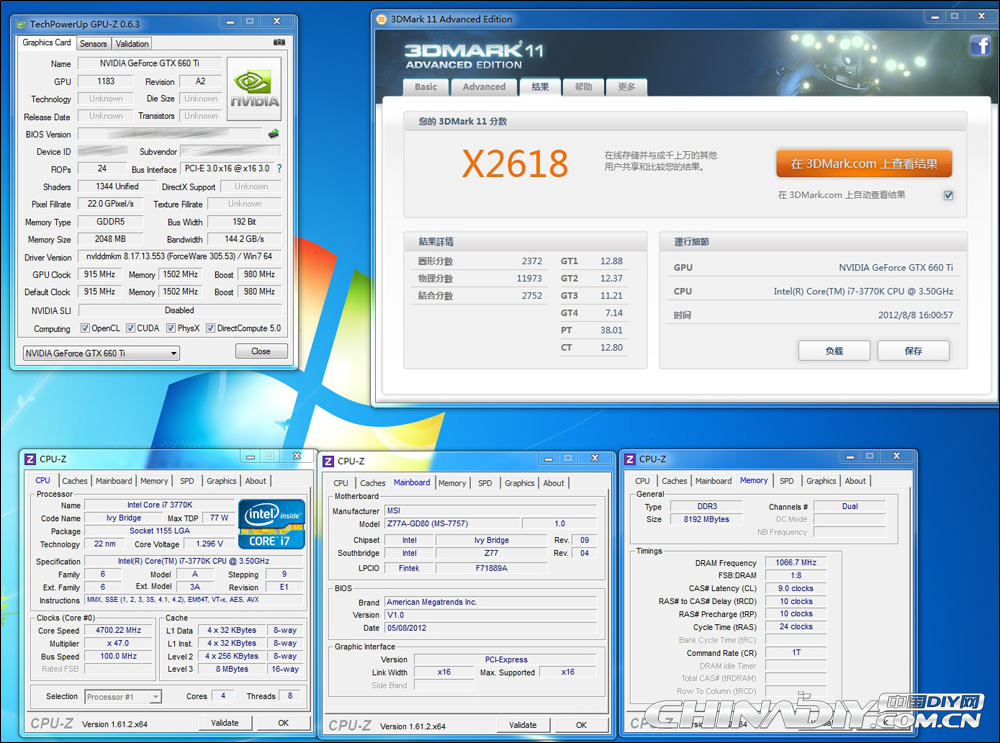Click the Intel Core i7 badge logo
1000x743 pixels.
coord(271,524)
